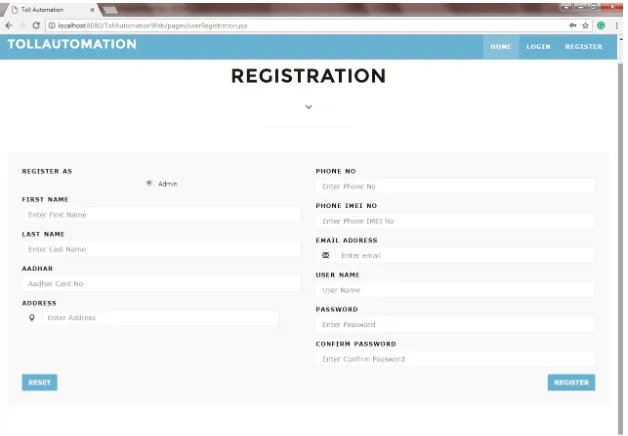Click the Reset button
The image size is (628, 436).
[40, 382]
